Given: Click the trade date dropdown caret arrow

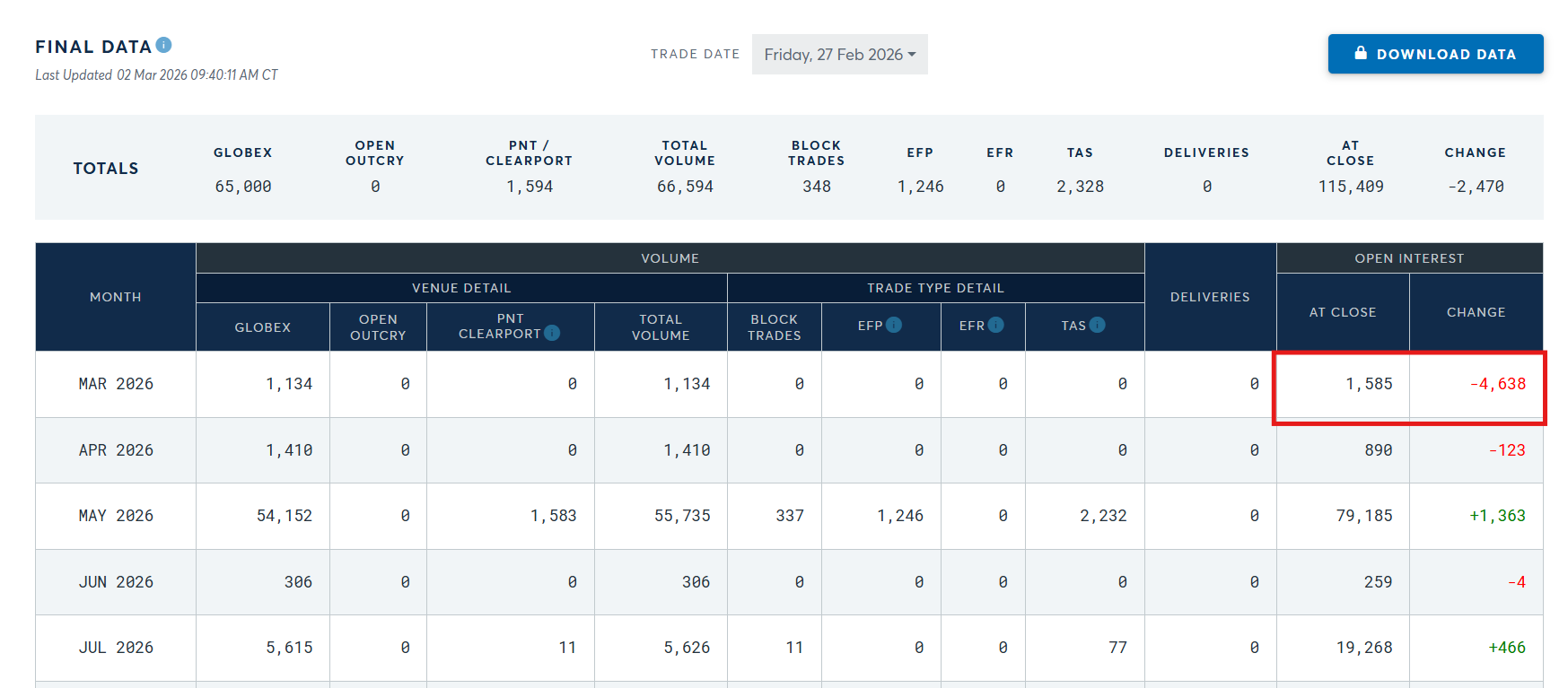Looking at the screenshot, I should (x=912, y=55).
